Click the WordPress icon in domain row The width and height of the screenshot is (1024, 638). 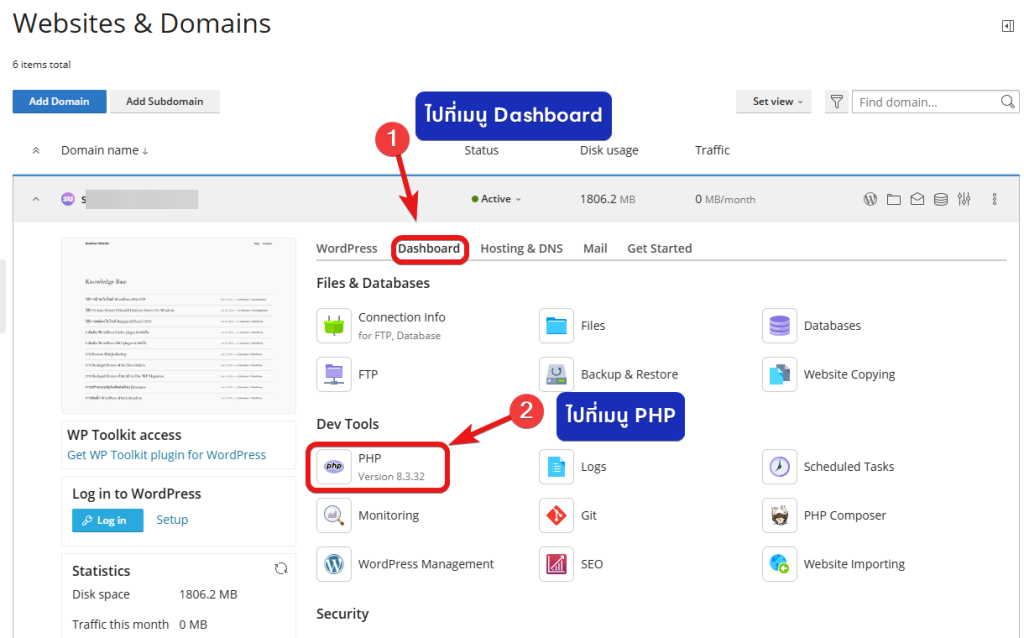point(870,199)
